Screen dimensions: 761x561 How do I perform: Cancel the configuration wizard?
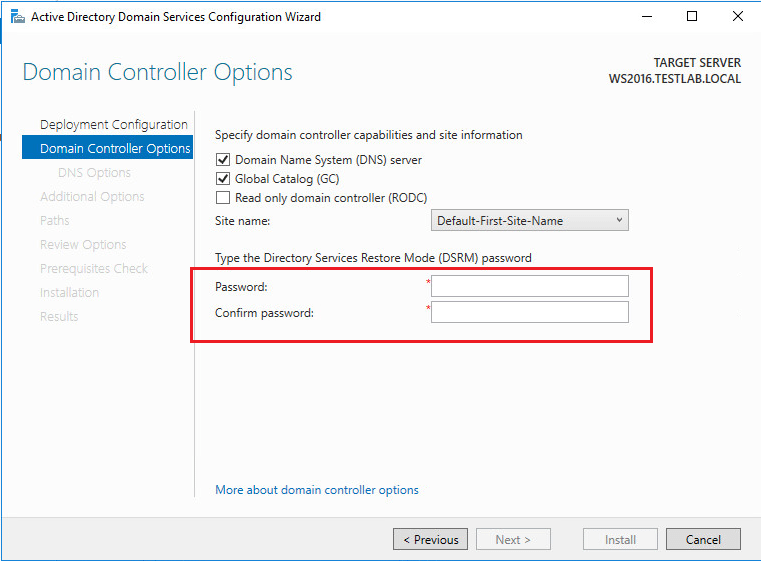pos(703,540)
